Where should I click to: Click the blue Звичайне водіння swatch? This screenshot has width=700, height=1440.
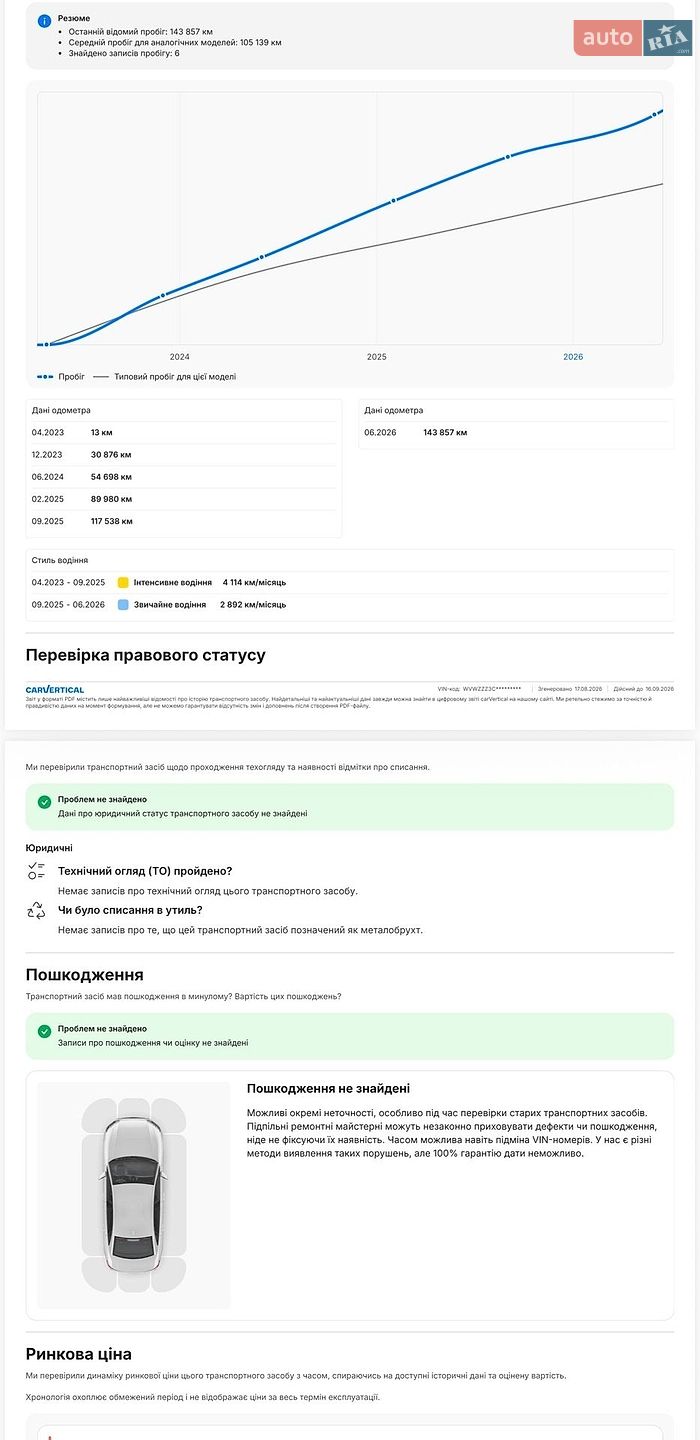(x=123, y=605)
